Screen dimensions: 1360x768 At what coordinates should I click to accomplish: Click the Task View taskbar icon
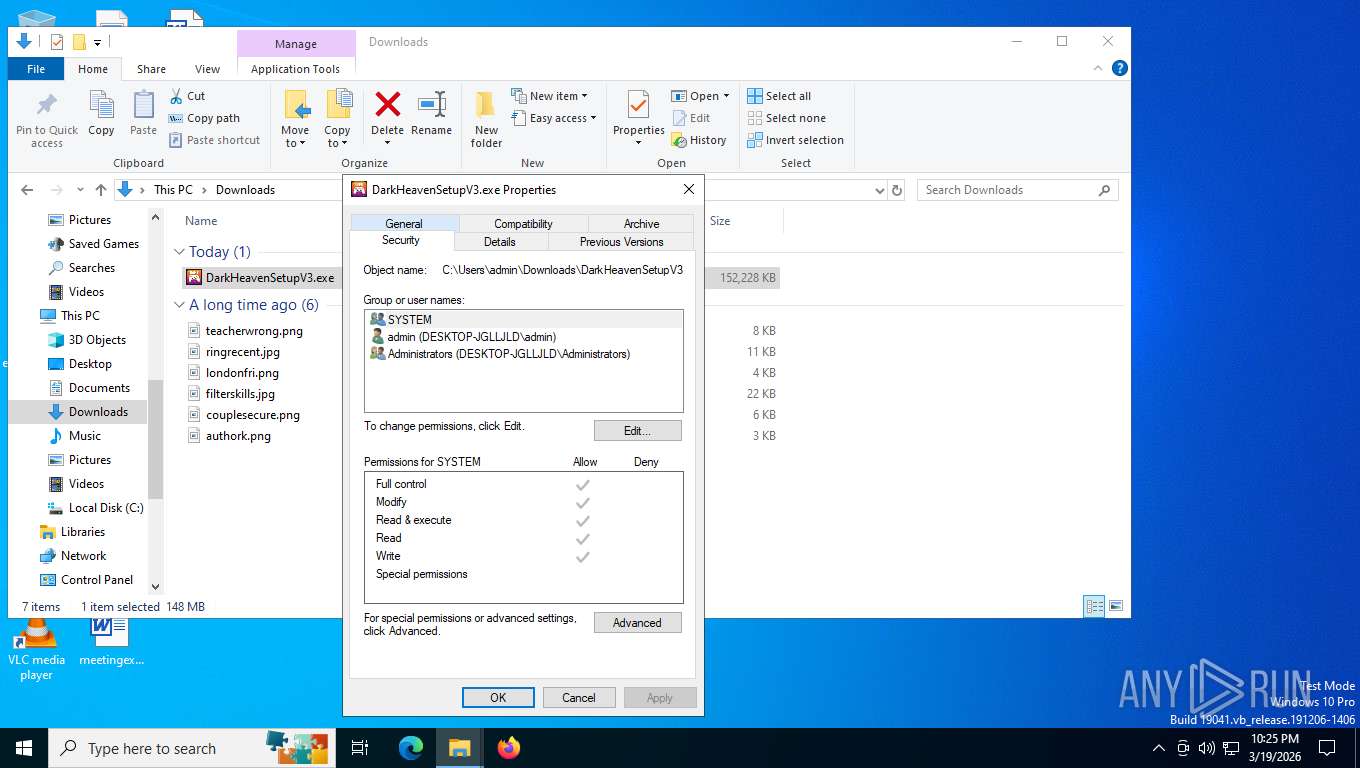tap(360, 747)
